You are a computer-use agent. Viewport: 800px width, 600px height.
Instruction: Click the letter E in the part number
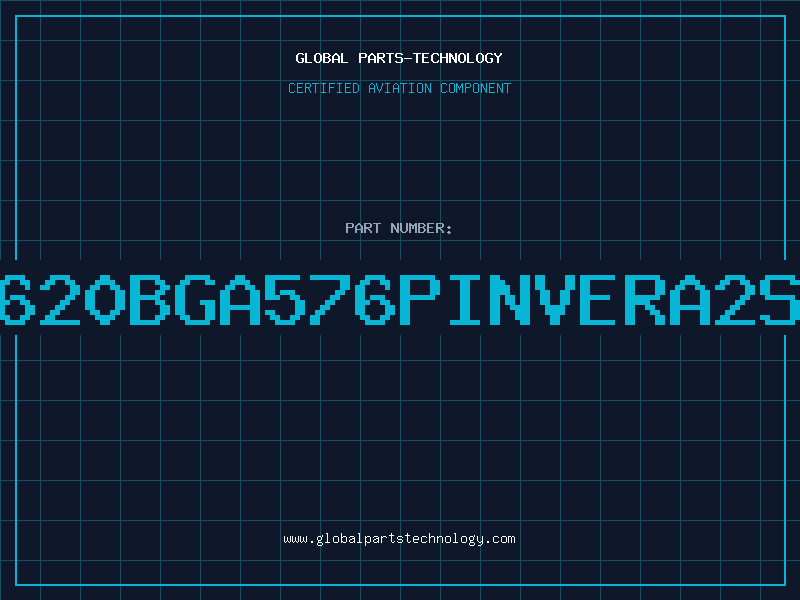coord(600,299)
